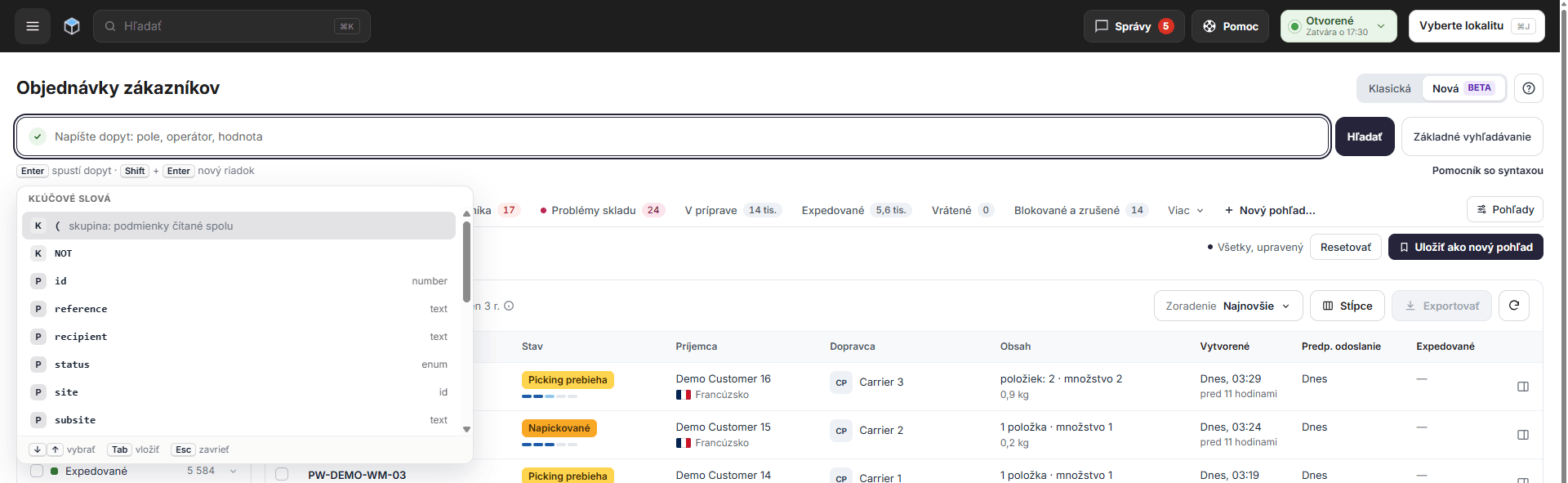Choose 'status' enum field suggestion
Screen dimensions: 1568x483
point(238,364)
